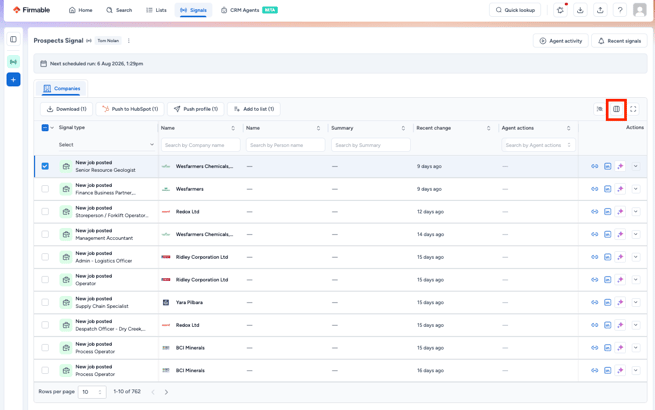Click Add to list (1) button
The image size is (655, 410).
click(254, 109)
